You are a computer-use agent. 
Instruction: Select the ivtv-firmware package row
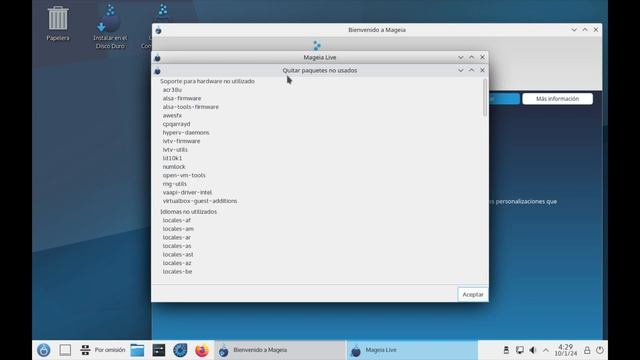coord(181,141)
